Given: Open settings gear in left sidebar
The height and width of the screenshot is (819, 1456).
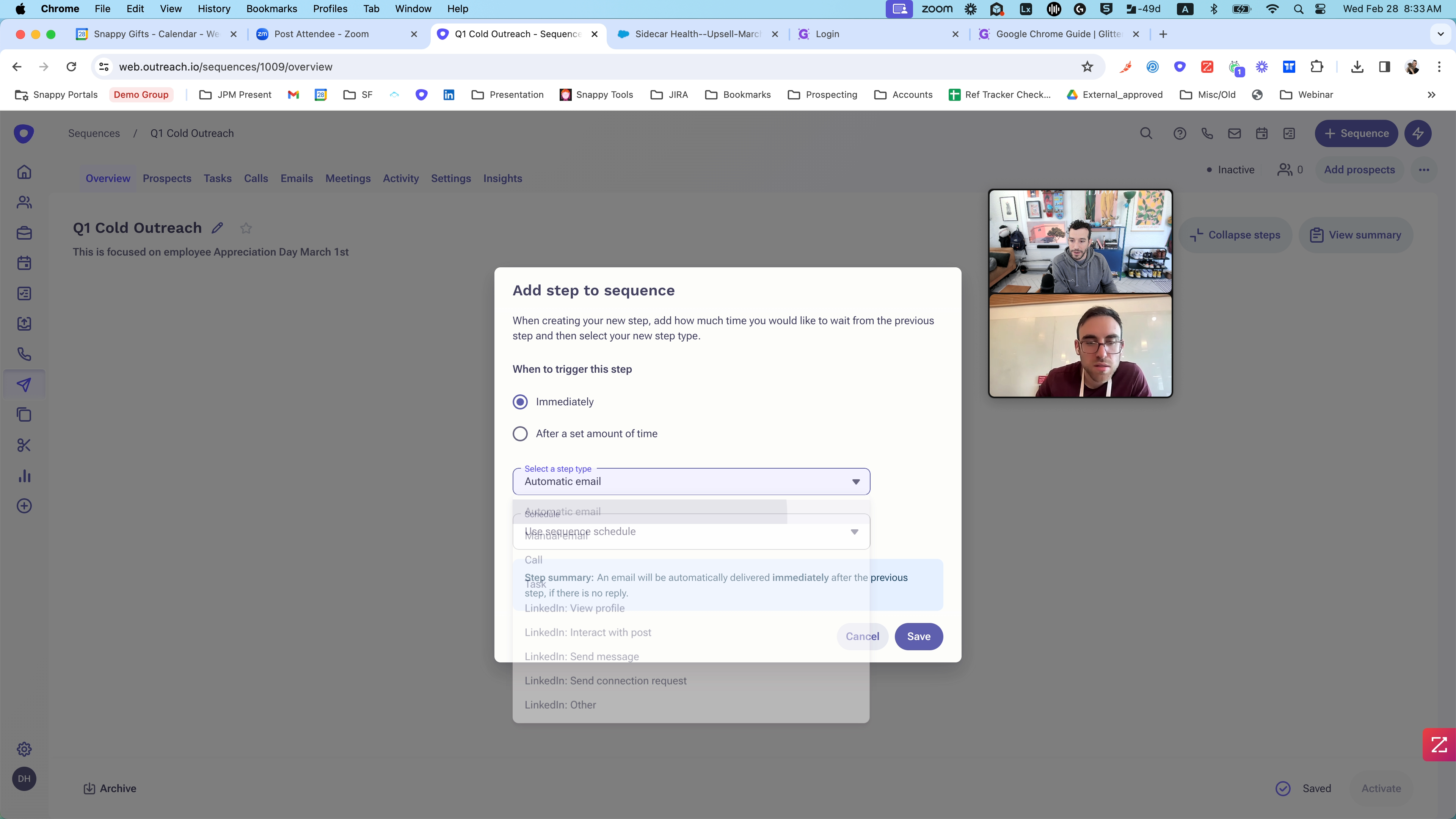Looking at the screenshot, I should click(x=24, y=749).
